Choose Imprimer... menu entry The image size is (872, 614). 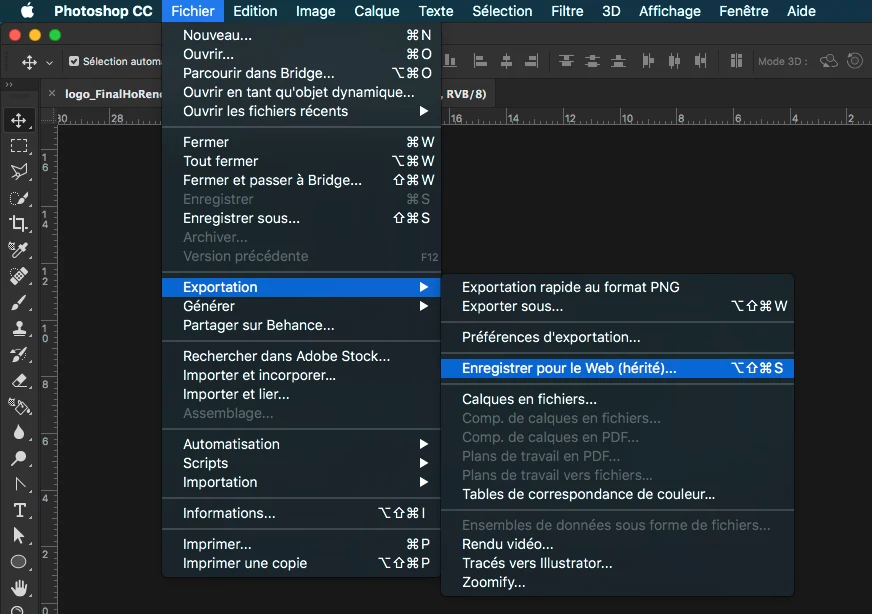coord(301,544)
